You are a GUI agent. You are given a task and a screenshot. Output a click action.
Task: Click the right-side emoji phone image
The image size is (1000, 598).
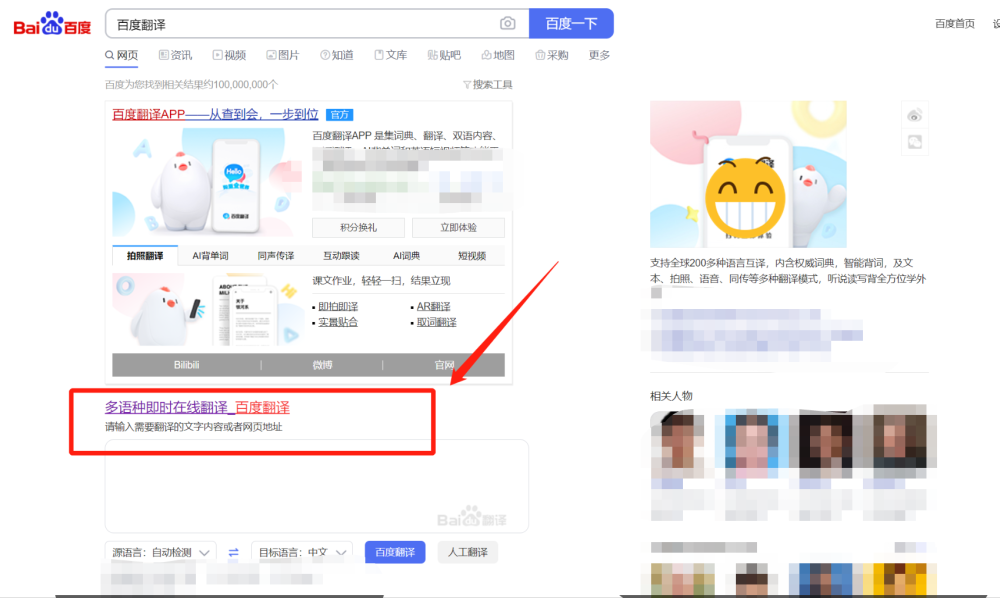[748, 174]
